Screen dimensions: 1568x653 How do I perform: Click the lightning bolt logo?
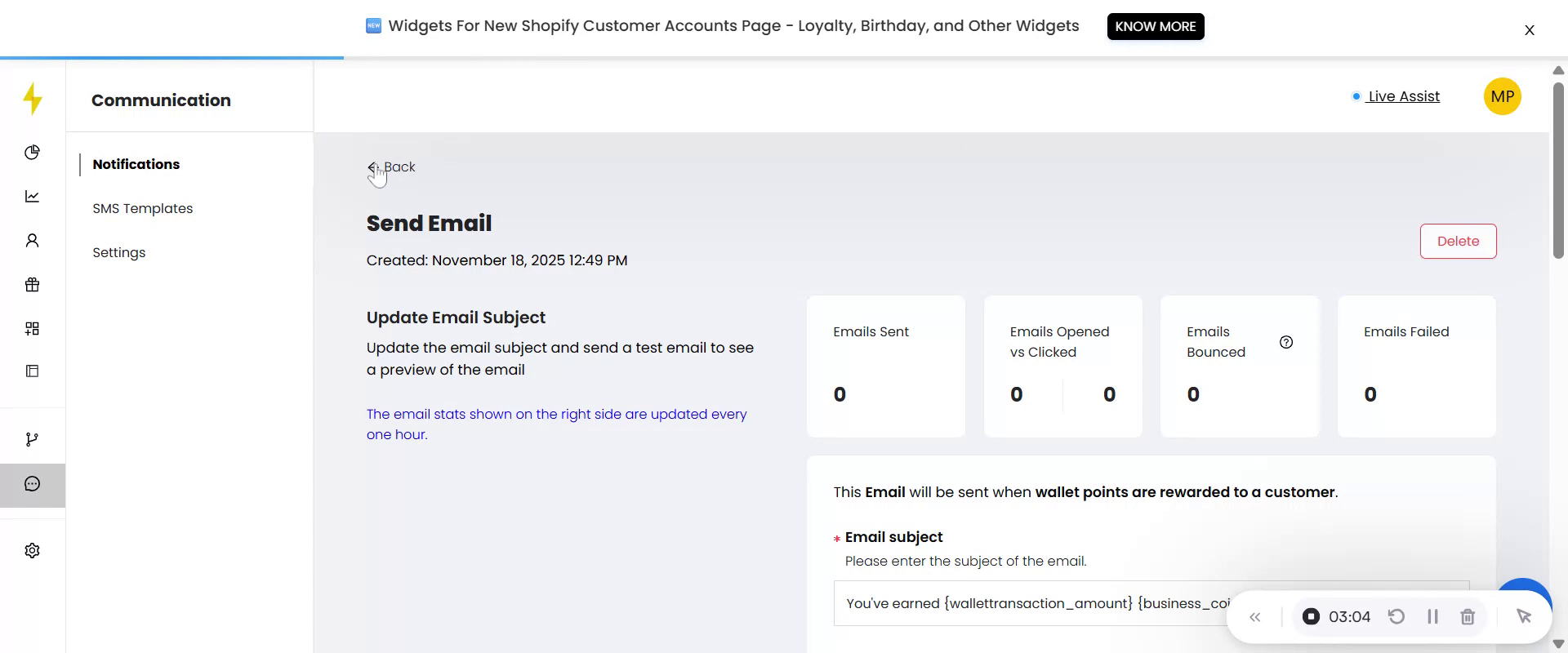click(33, 99)
